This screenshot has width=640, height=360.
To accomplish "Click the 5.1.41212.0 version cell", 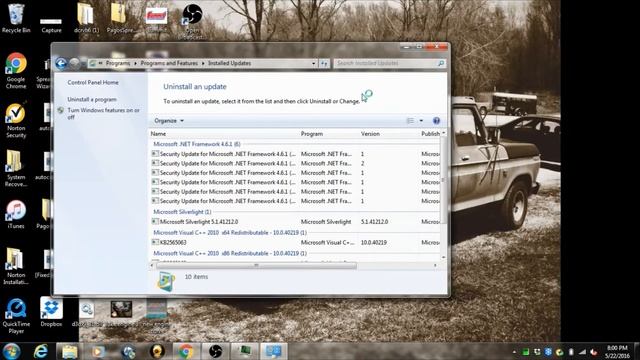I will click(x=374, y=222).
